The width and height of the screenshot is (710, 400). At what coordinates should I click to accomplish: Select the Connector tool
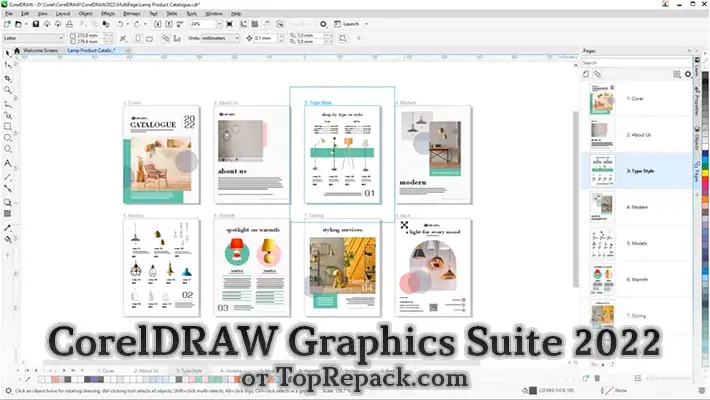coord(7,188)
